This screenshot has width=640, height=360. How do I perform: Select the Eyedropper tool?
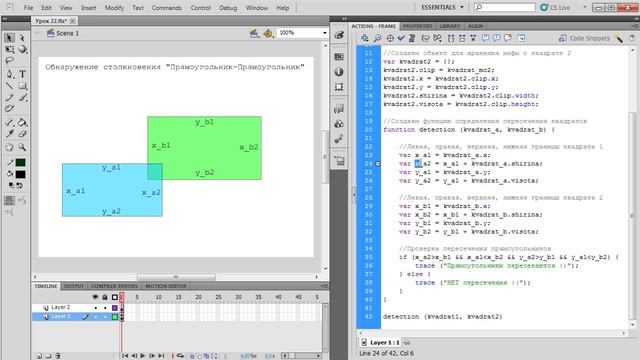[x=9, y=133]
